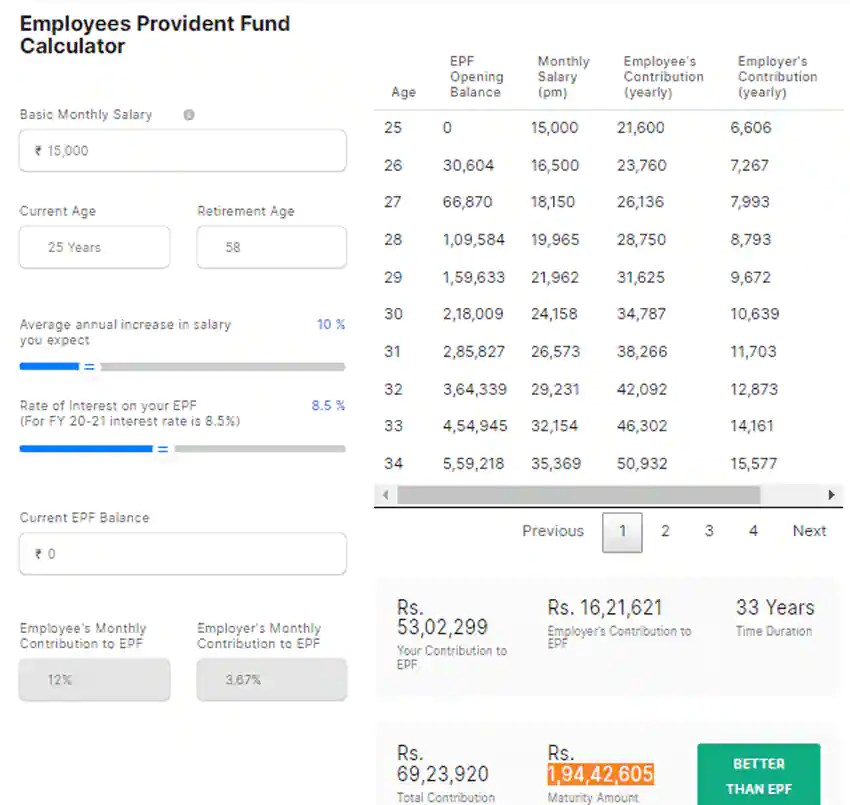Click the Next pagination link
This screenshot has height=805, width=850.
tap(808, 531)
